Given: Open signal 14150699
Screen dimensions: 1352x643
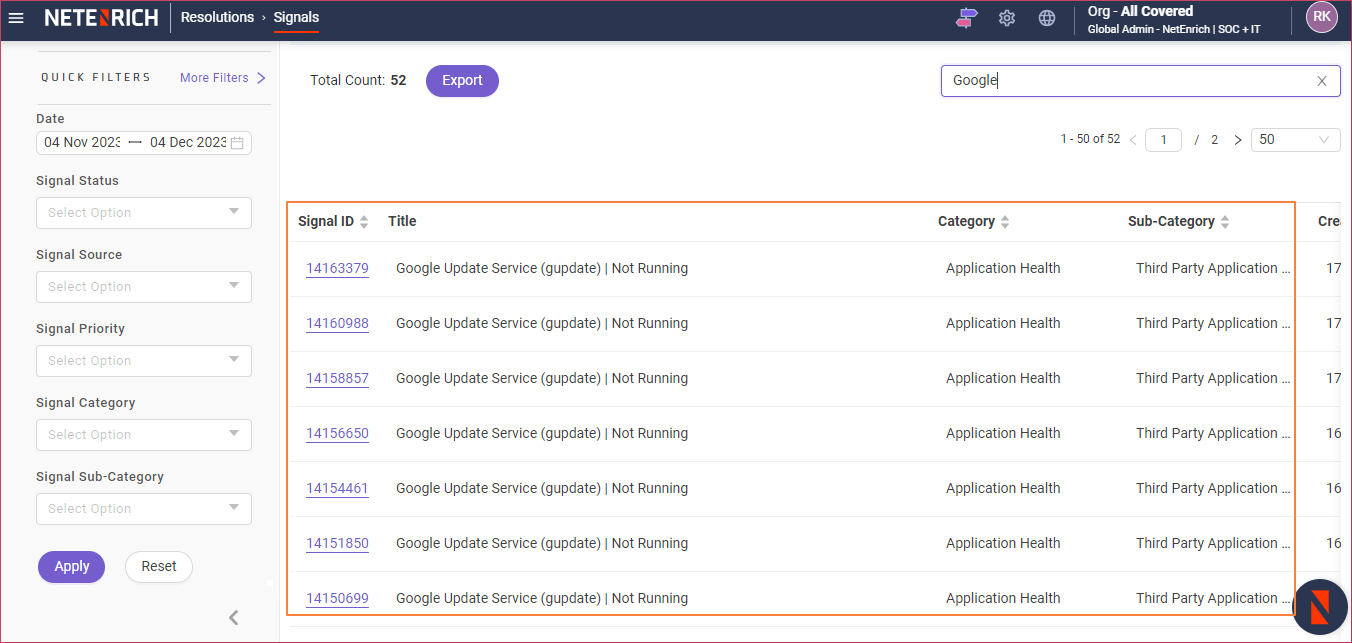Looking at the screenshot, I should 337,599.
